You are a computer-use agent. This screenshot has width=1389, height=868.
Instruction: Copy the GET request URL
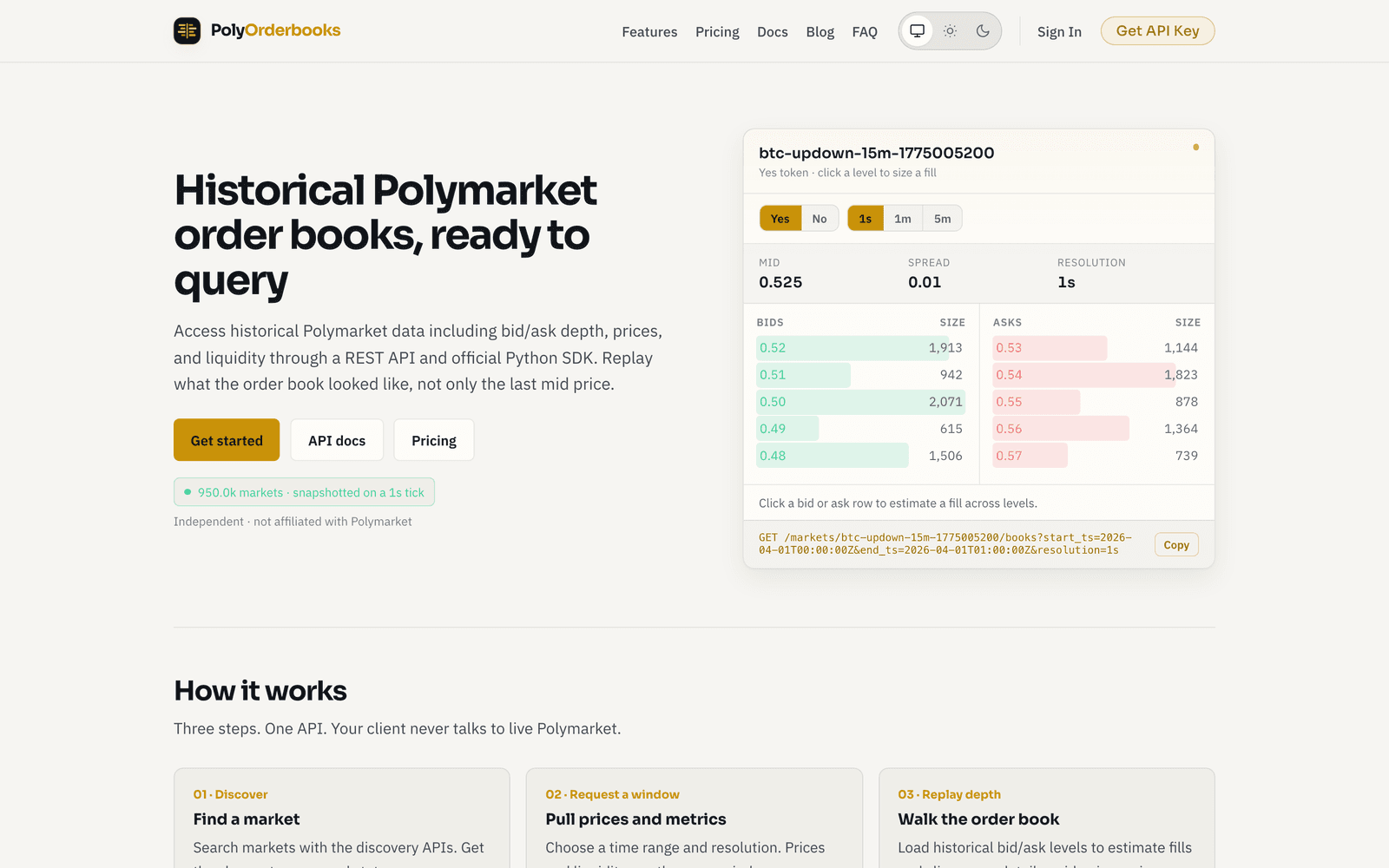coord(1176,544)
